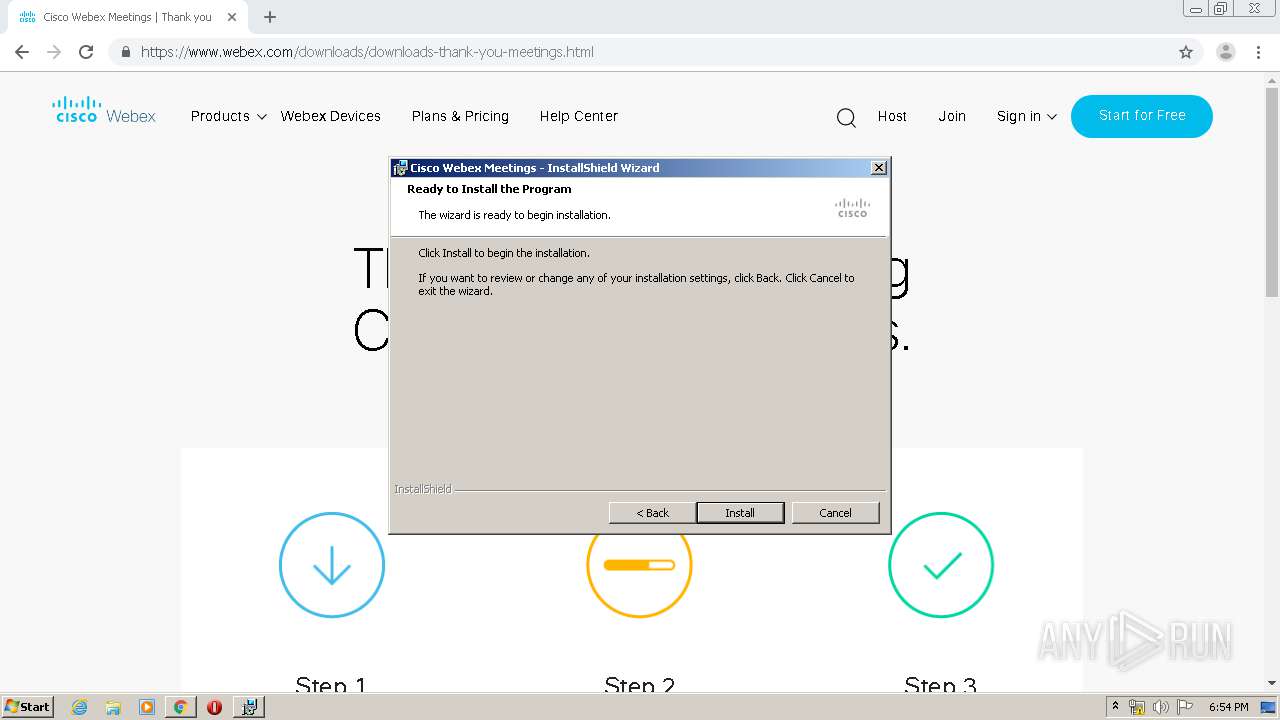Cancel the Webex Meetings installation

coord(835,513)
